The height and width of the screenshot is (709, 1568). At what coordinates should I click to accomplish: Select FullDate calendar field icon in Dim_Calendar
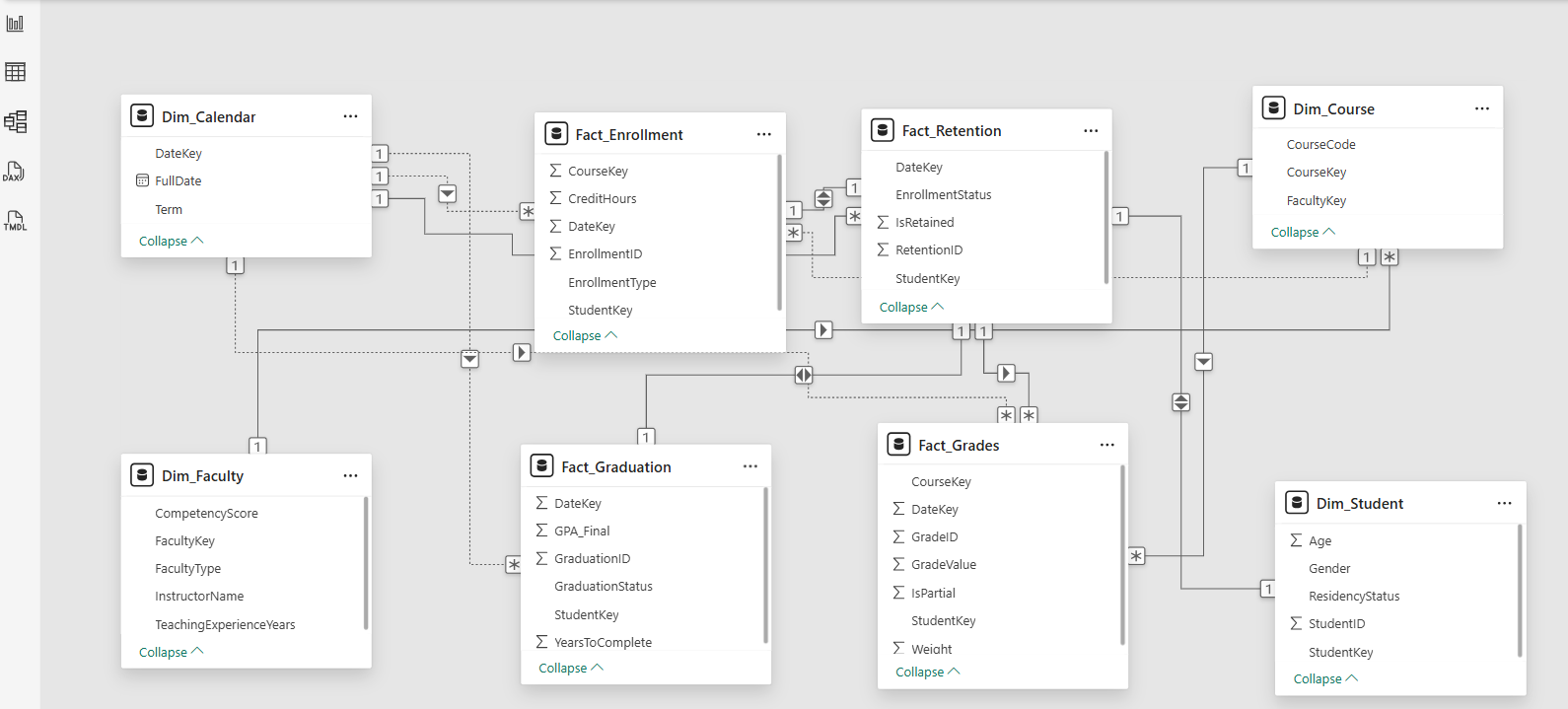coord(142,180)
